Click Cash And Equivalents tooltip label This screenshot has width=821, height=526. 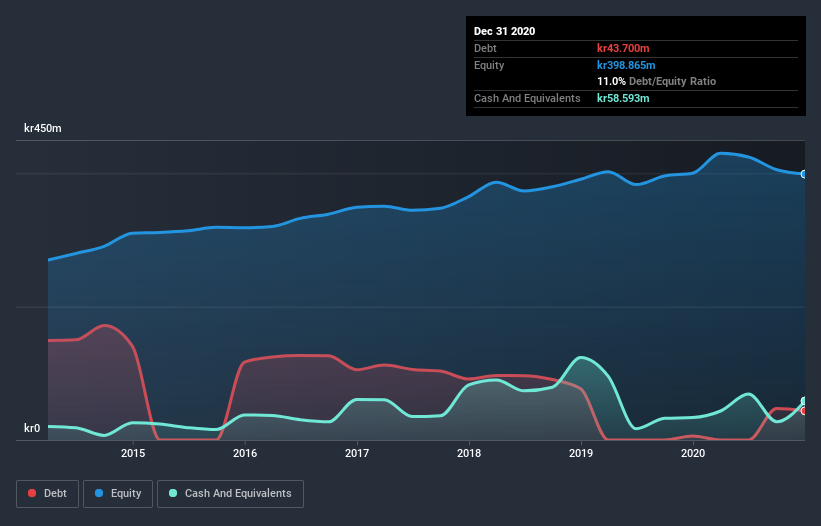(527, 98)
